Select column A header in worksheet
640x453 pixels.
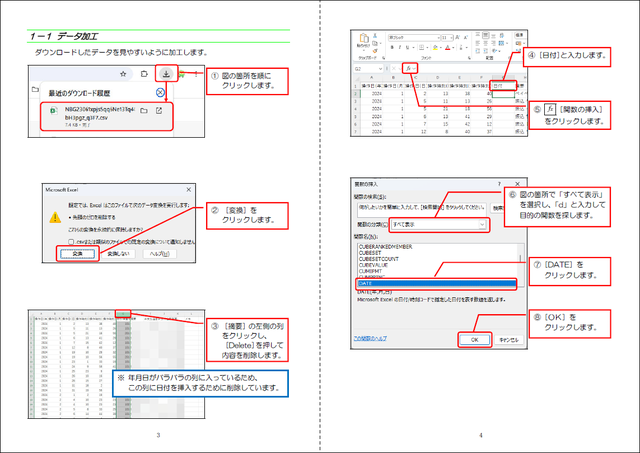point(371,78)
